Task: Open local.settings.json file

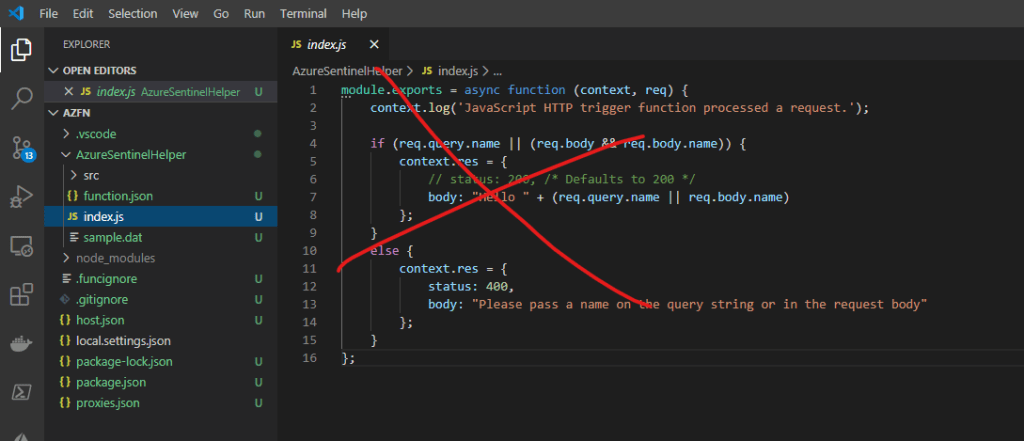Action: tap(122, 341)
